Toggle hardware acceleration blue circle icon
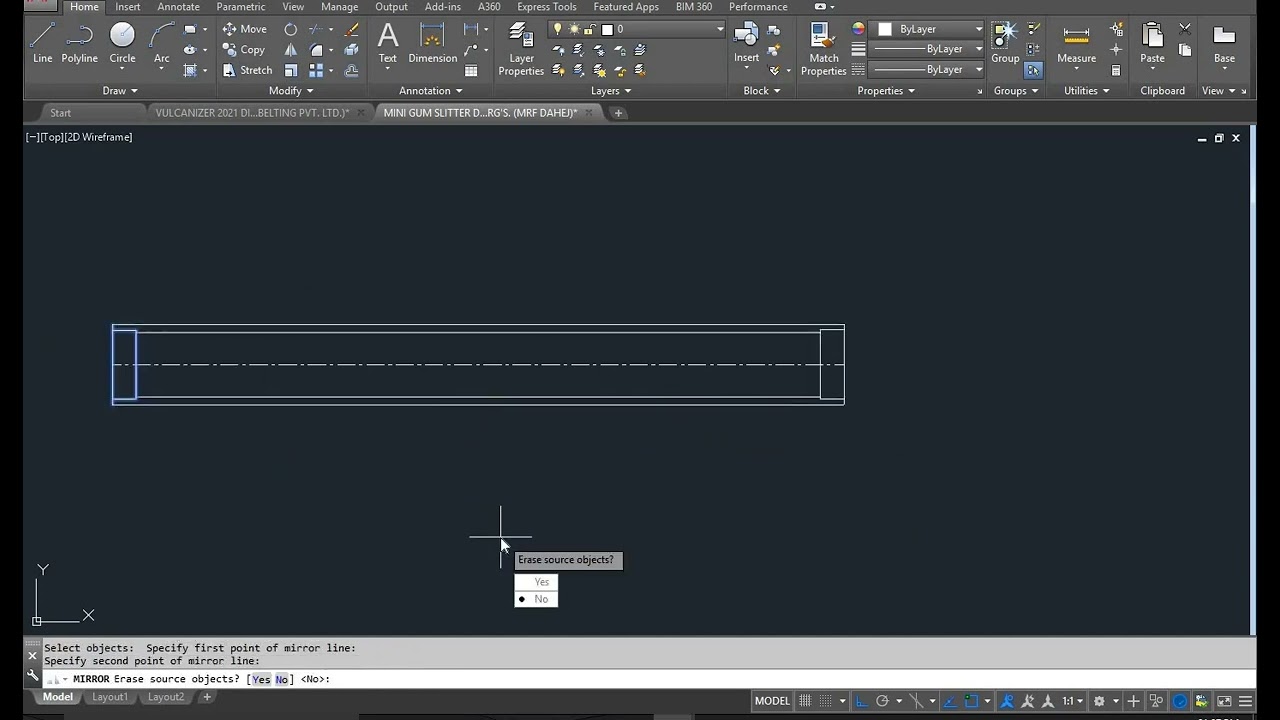The width and height of the screenshot is (1280, 720). (x=1178, y=701)
